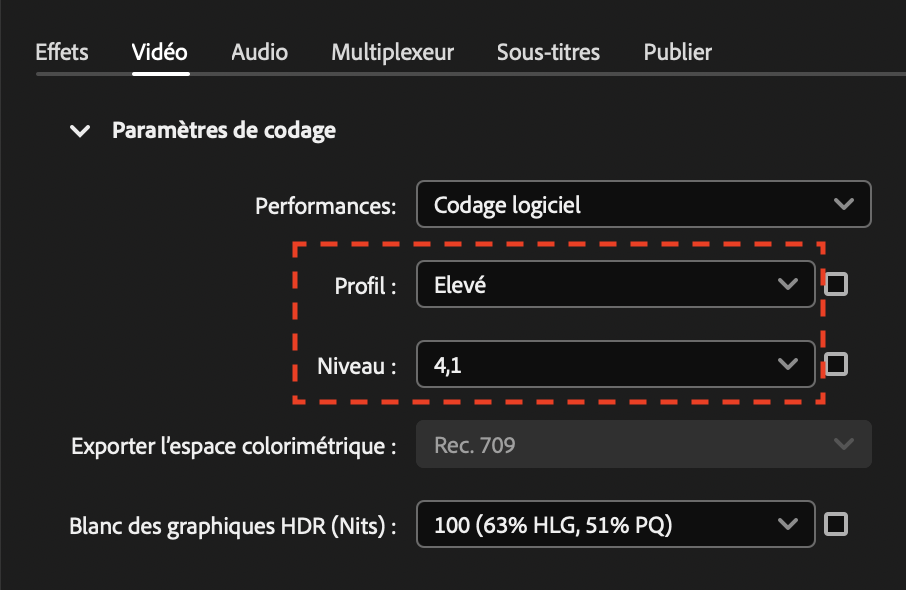Screen dimensions: 906x590
Task: Open the Niveau dropdown showing 4,1
Action: click(x=615, y=364)
